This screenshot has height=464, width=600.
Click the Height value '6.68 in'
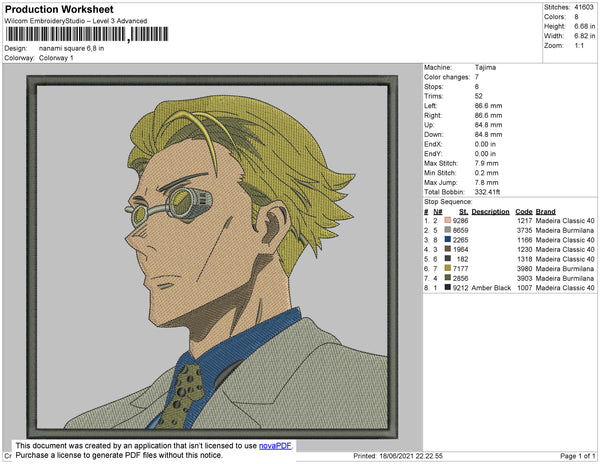click(x=585, y=26)
